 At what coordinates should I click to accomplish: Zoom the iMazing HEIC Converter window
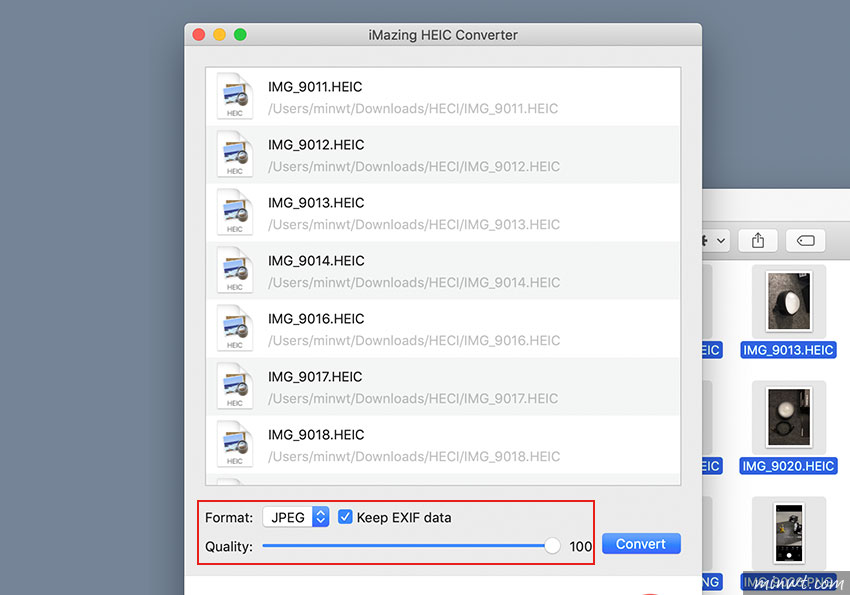(240, 35)
